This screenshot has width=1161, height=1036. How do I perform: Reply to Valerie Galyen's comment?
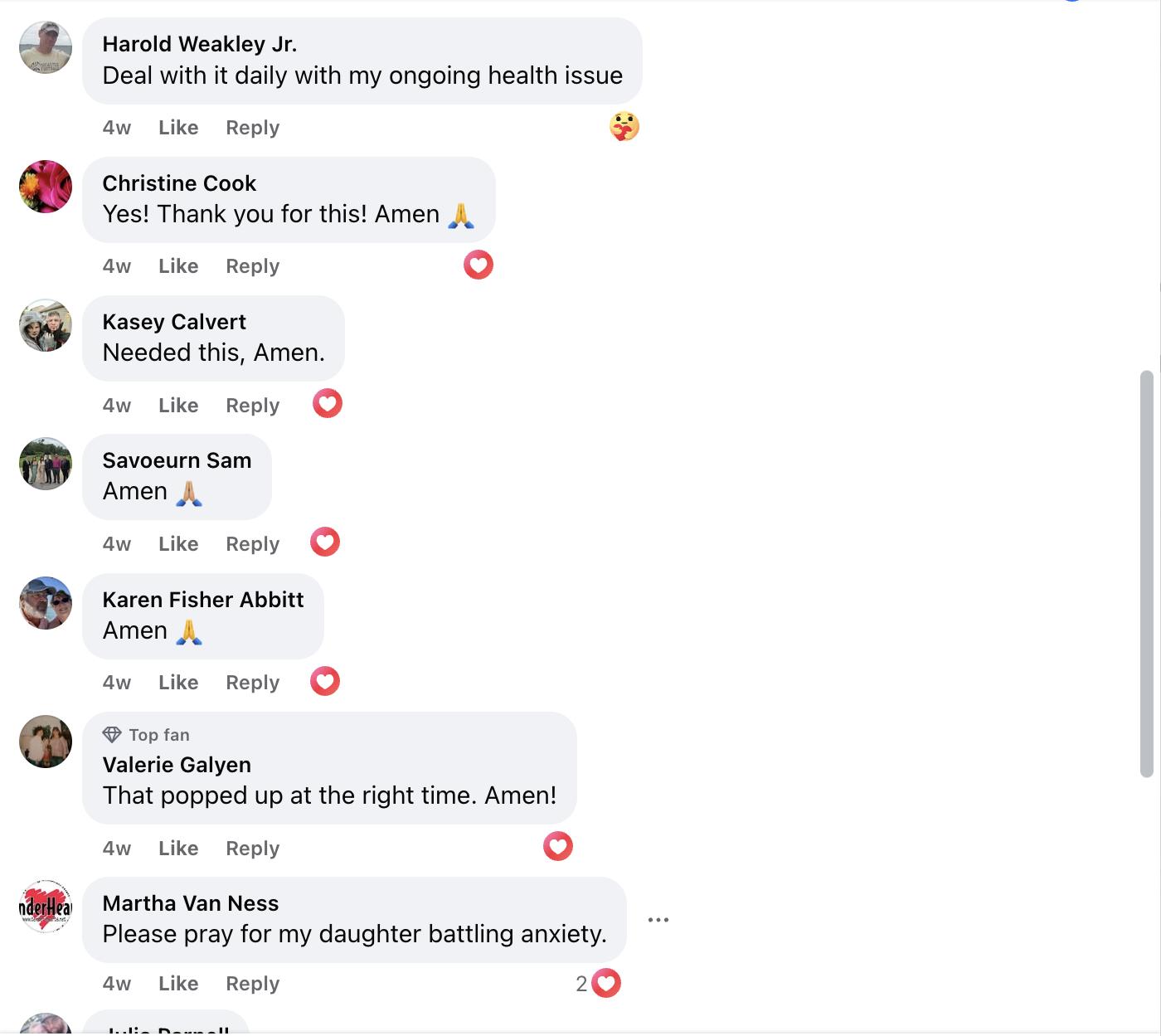(x=252, y=849)
